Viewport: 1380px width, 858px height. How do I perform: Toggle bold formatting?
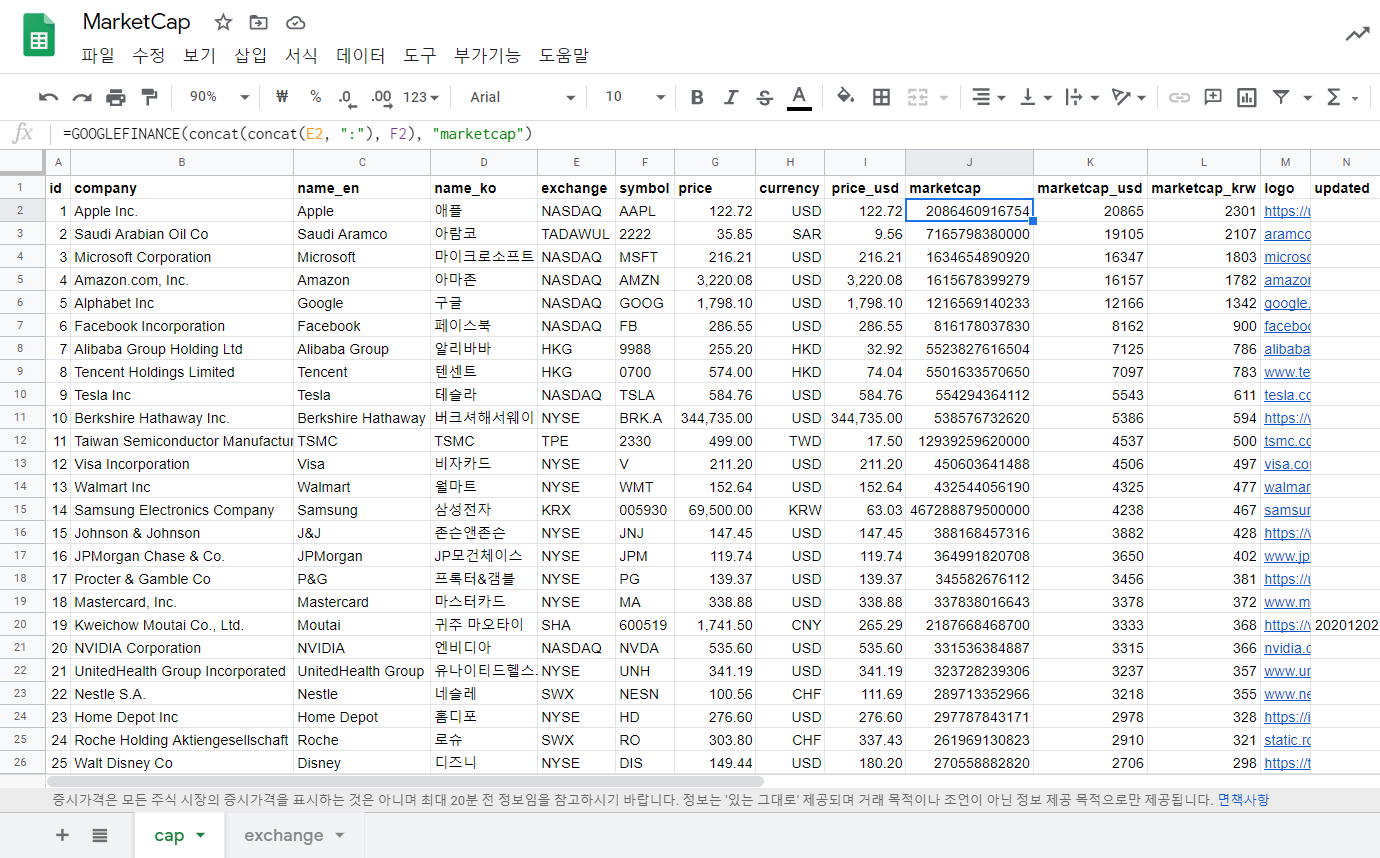click(697, 97)
